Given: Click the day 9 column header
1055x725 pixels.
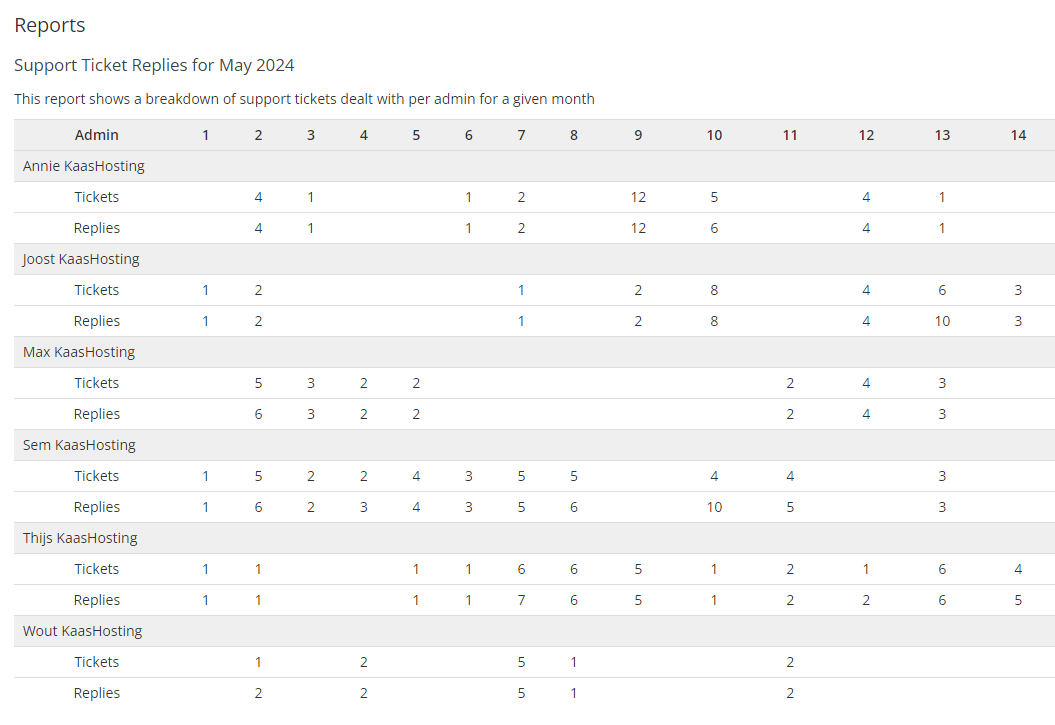Looking at the screenshot, I should click(638, 135).
